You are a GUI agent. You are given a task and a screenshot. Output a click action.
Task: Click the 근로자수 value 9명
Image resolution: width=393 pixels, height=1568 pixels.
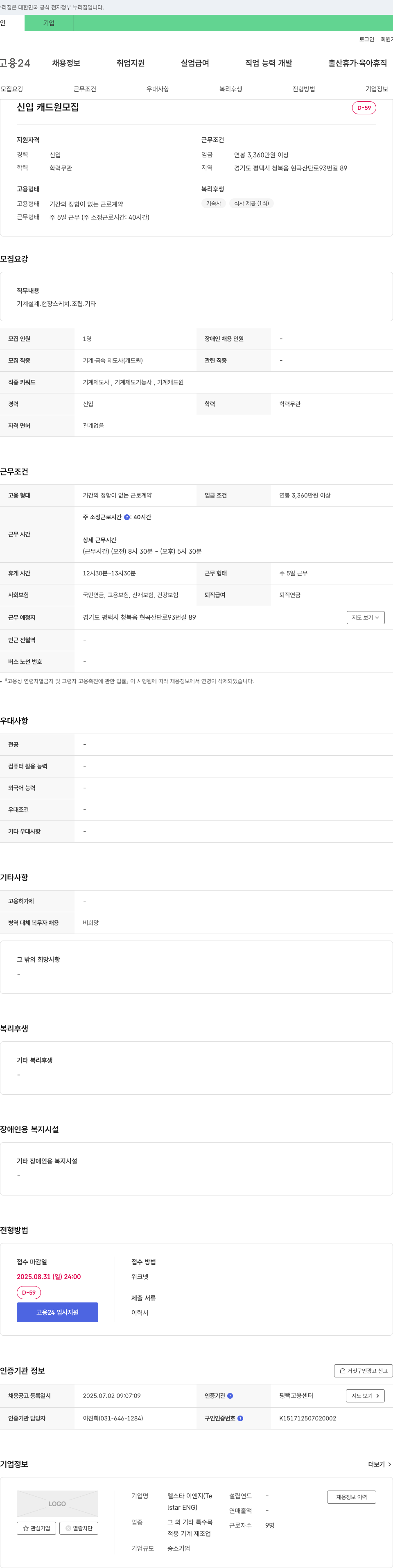(269, 1525)
